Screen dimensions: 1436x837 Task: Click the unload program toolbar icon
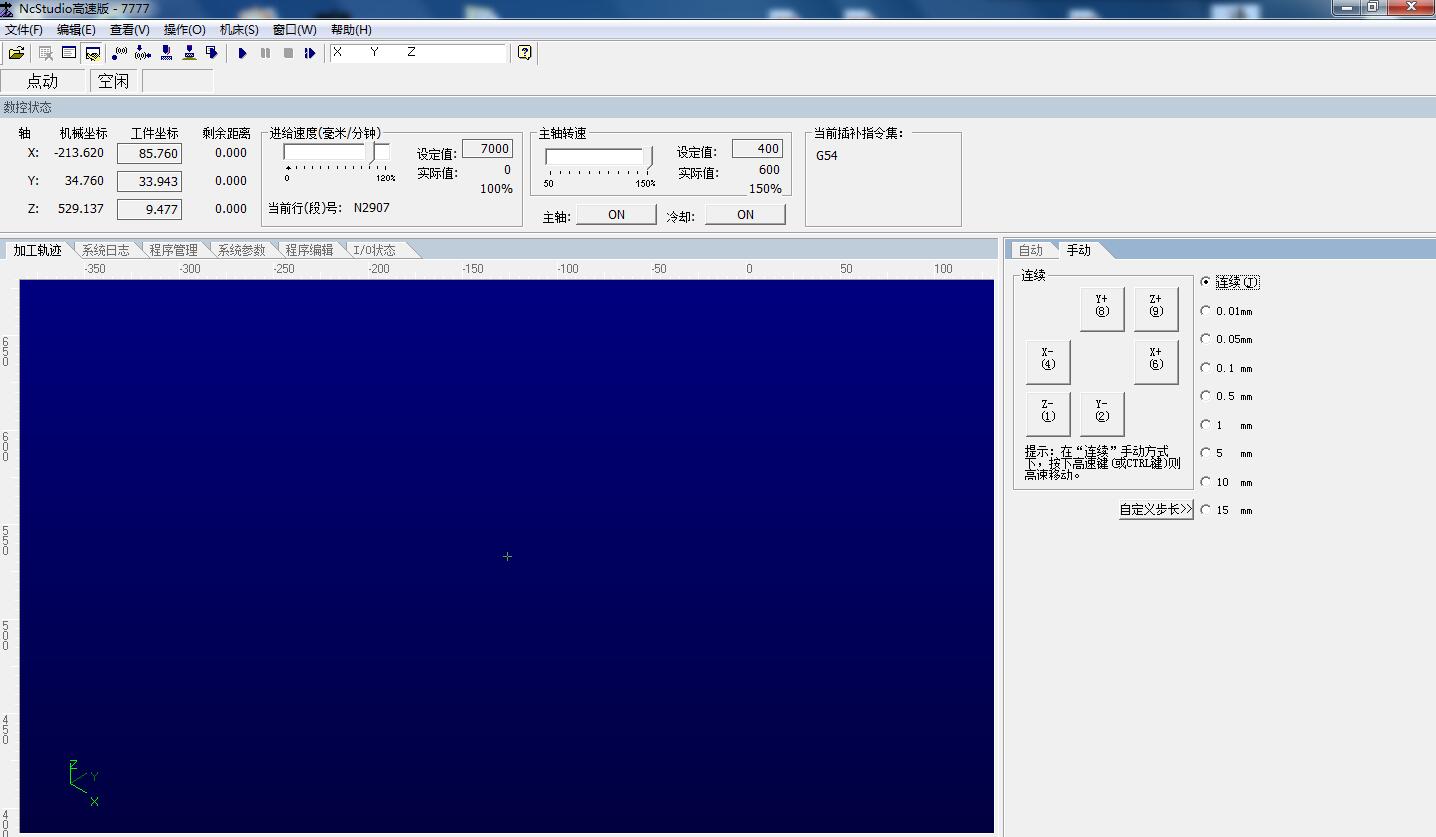coord(45,53)
